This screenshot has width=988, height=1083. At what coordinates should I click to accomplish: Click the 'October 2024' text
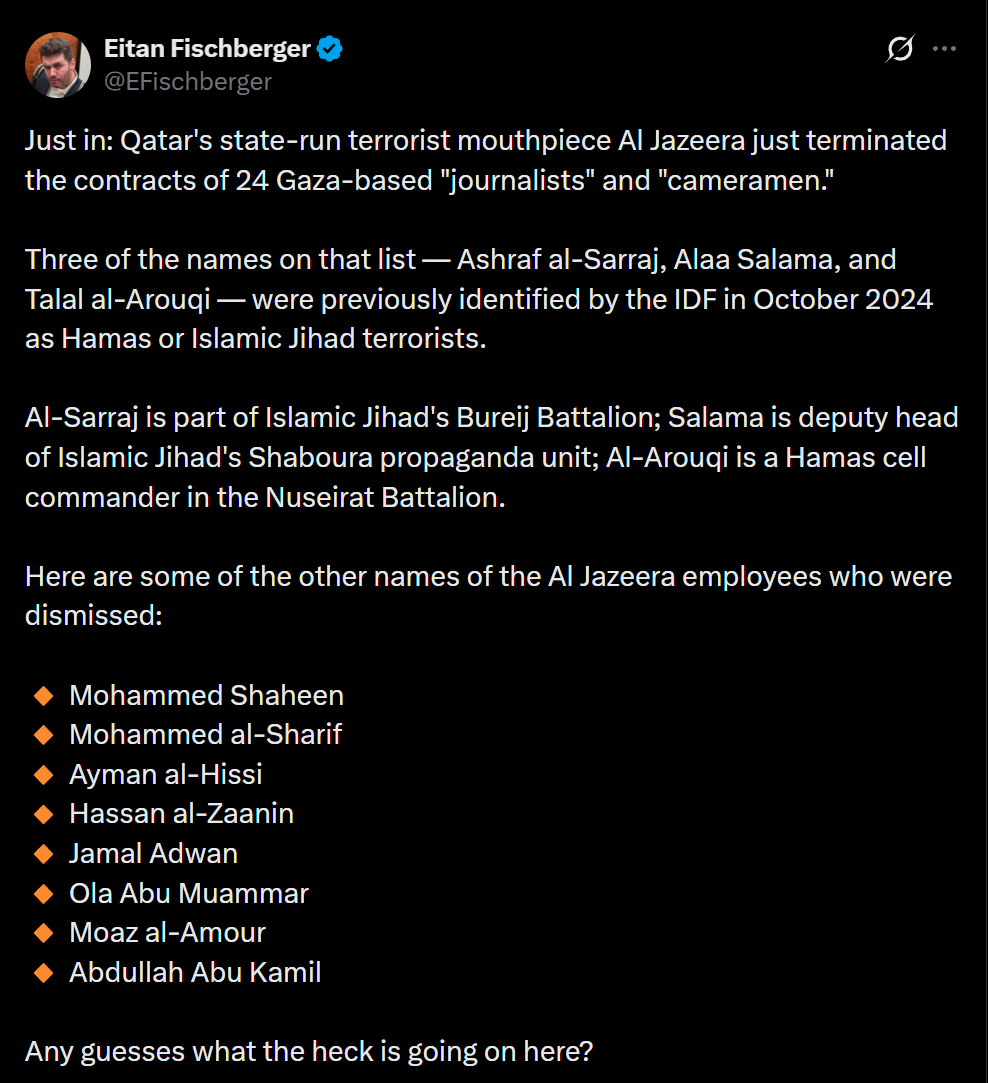click(x=843, y=299)
